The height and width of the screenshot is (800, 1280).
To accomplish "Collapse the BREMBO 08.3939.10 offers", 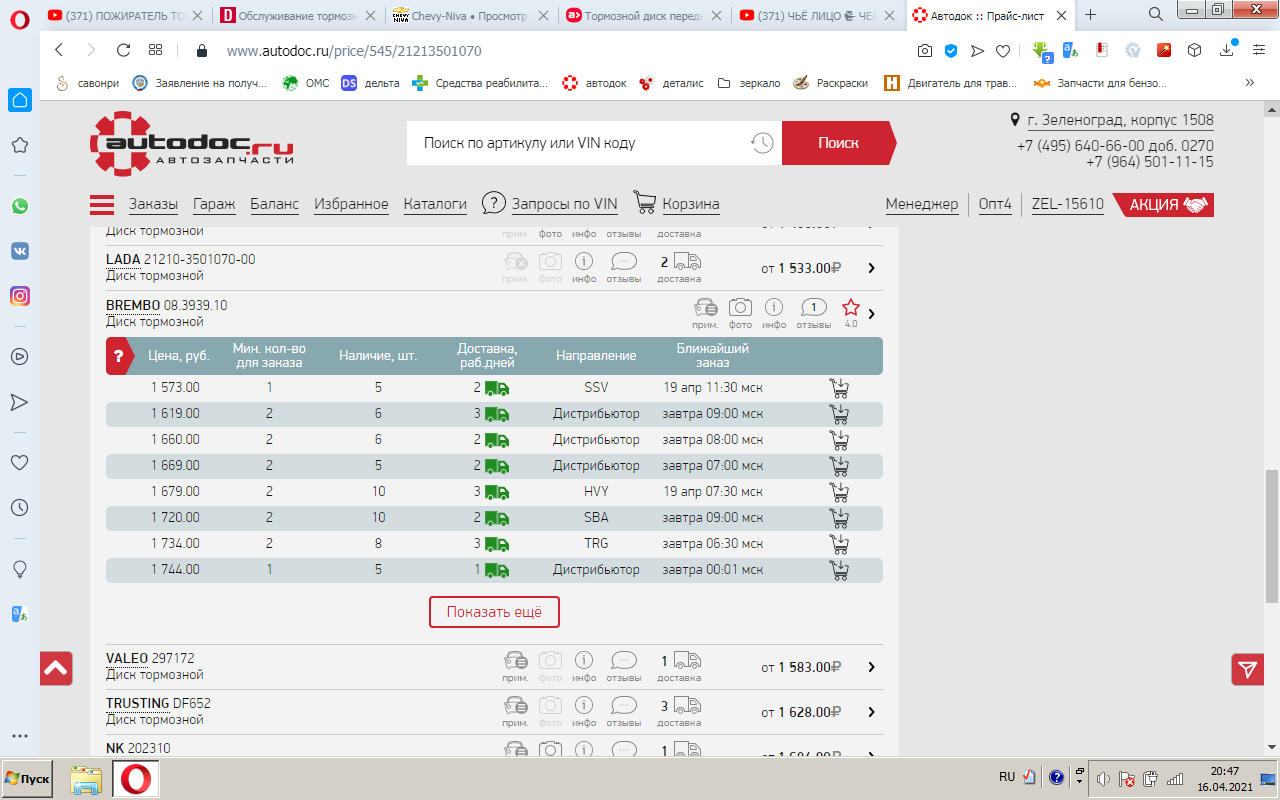I will click(871, 314).
